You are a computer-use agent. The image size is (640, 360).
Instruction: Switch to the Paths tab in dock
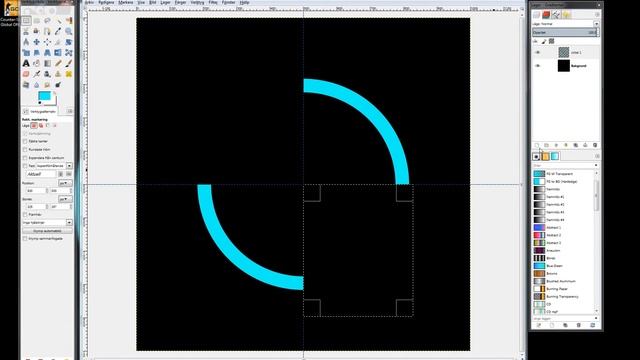click(556, 15)
